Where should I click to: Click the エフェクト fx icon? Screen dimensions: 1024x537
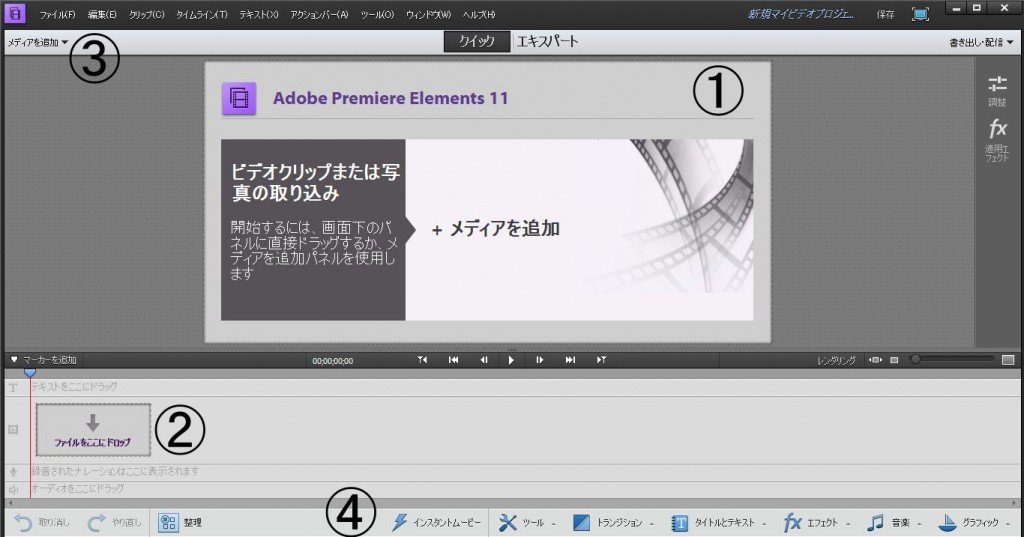click(x=792, y=523)
